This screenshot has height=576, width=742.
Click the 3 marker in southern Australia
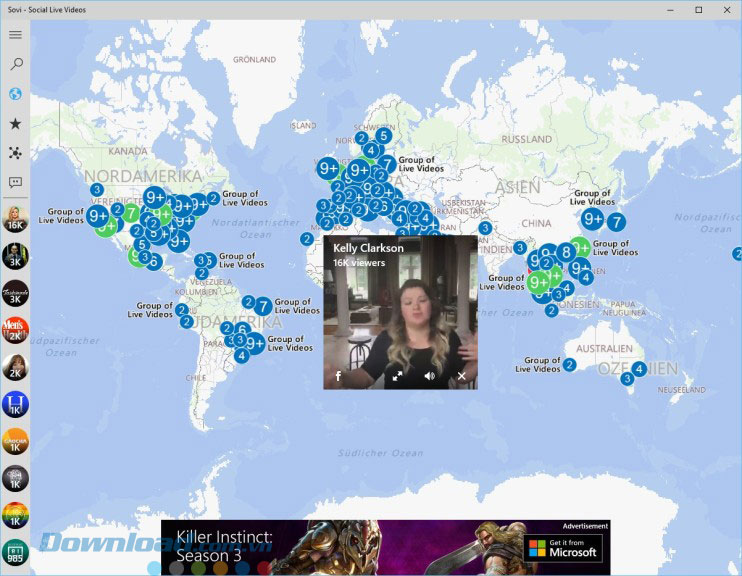(627, 379)
